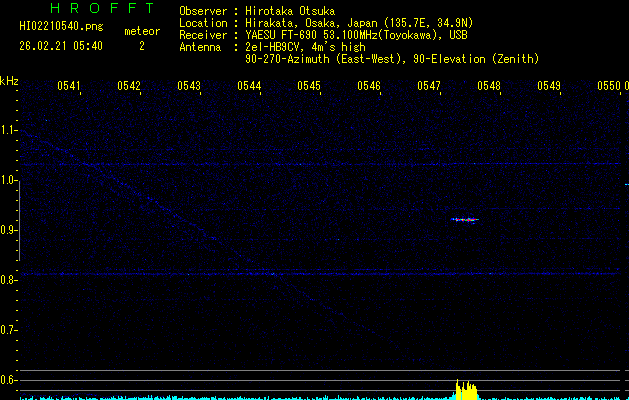Click the 0.6 frequency axis label
Image resolution: width=629 pixels, height=400 pixels.
pyautogui.click(x=9, y=380)
